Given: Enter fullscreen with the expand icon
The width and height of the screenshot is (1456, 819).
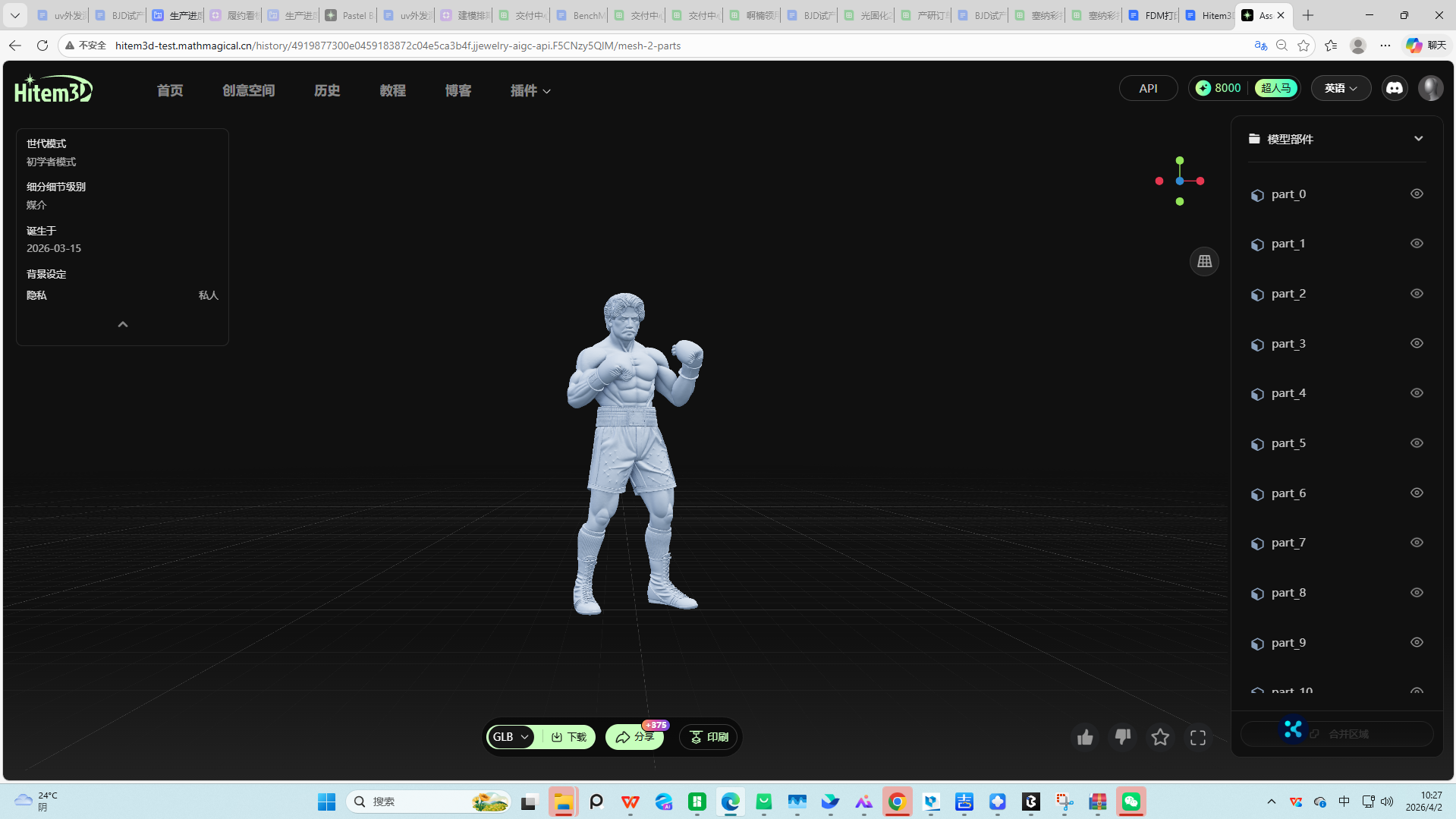Looking at the screenshot, I should tap(1197, 736).
